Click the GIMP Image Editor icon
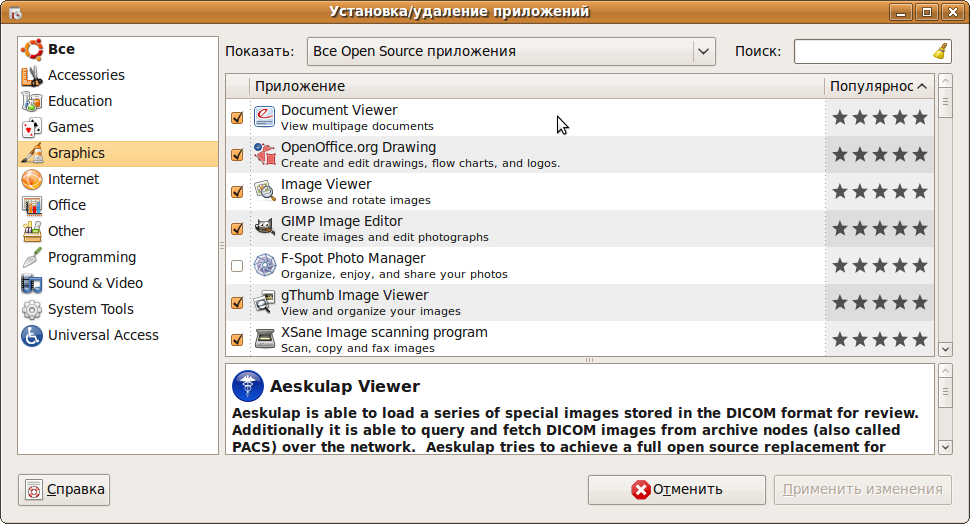 264,228
